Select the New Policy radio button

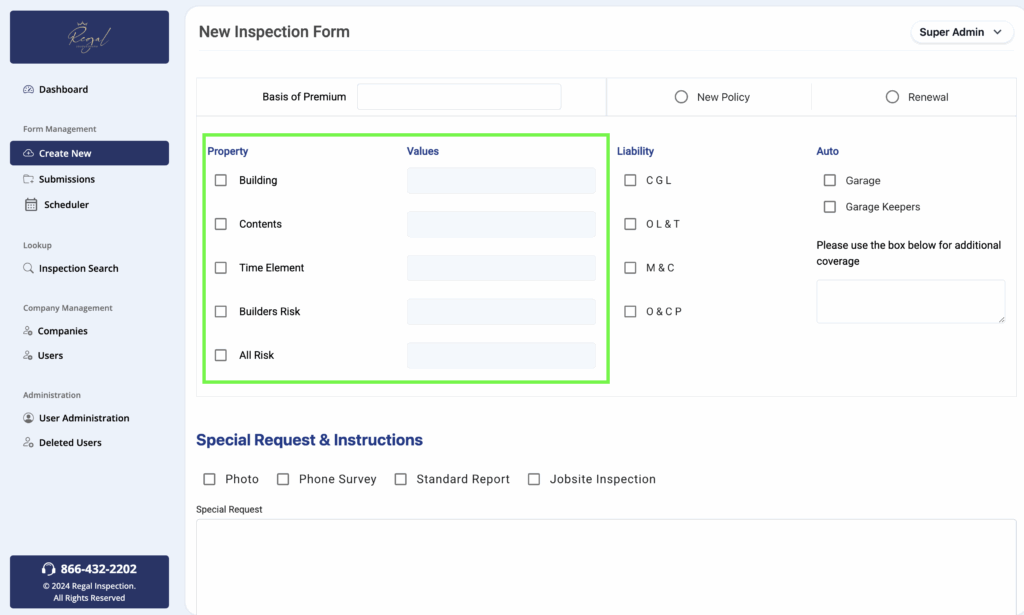pyautogui.click(x=681, y=97)
